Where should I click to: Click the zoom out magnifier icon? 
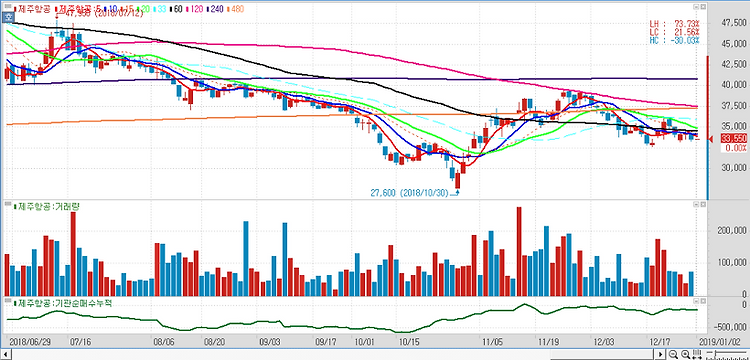coord(673,354)
